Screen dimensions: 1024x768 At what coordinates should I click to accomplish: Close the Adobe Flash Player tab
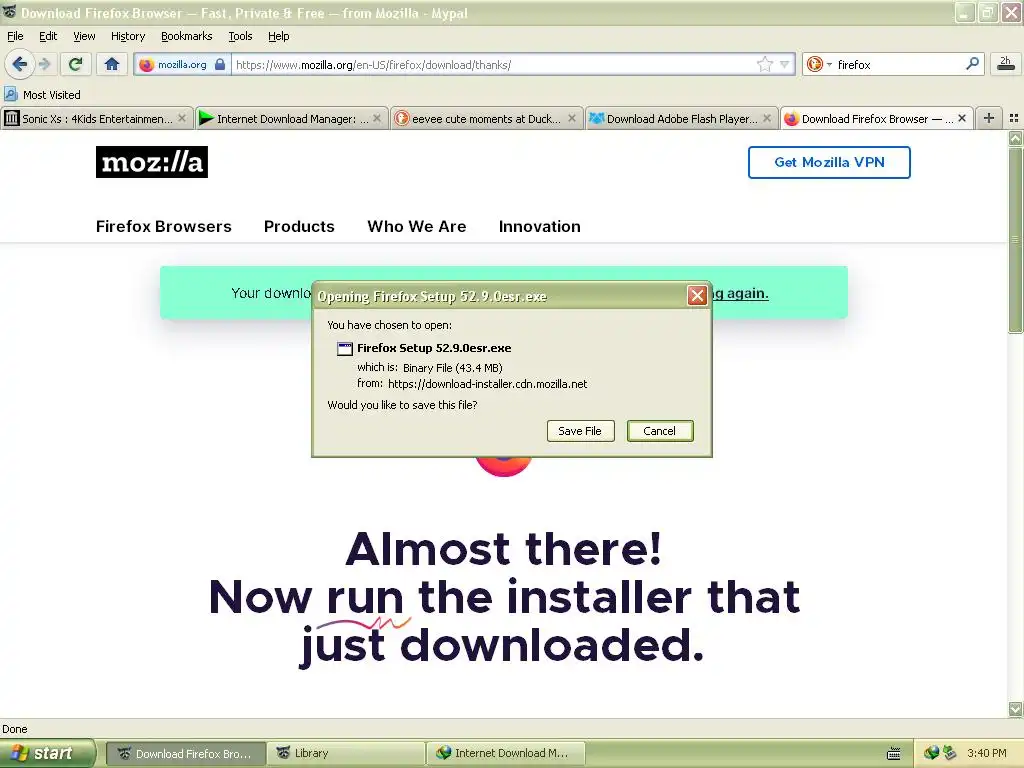(x=767, y=118)
